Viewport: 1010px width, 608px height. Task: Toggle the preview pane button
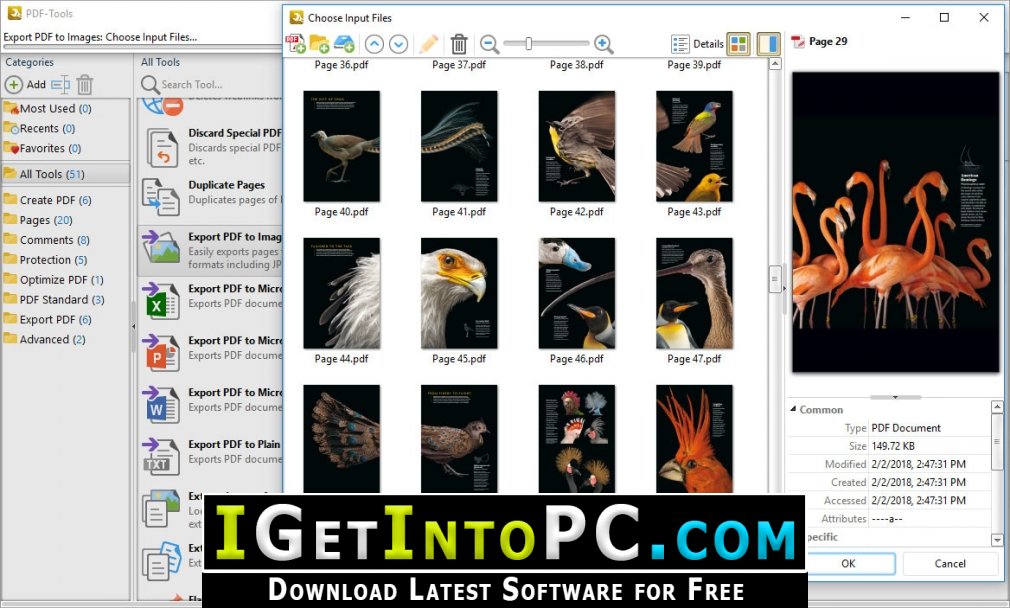pyautogui.click(x=768, y=44)
